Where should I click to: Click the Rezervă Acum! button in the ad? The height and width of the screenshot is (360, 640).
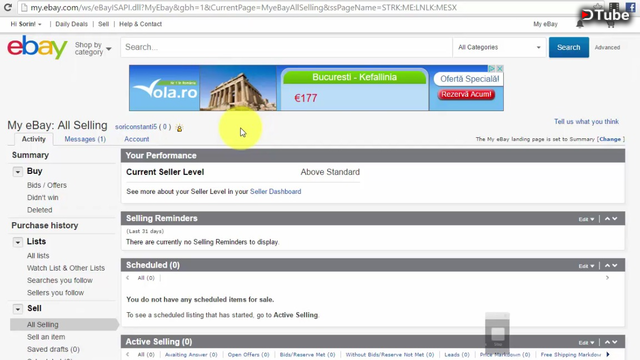coord(466,94)
